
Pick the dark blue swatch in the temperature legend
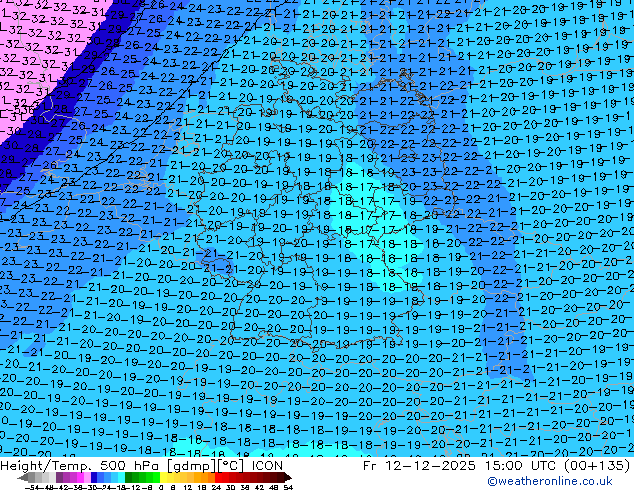(94, 477)
